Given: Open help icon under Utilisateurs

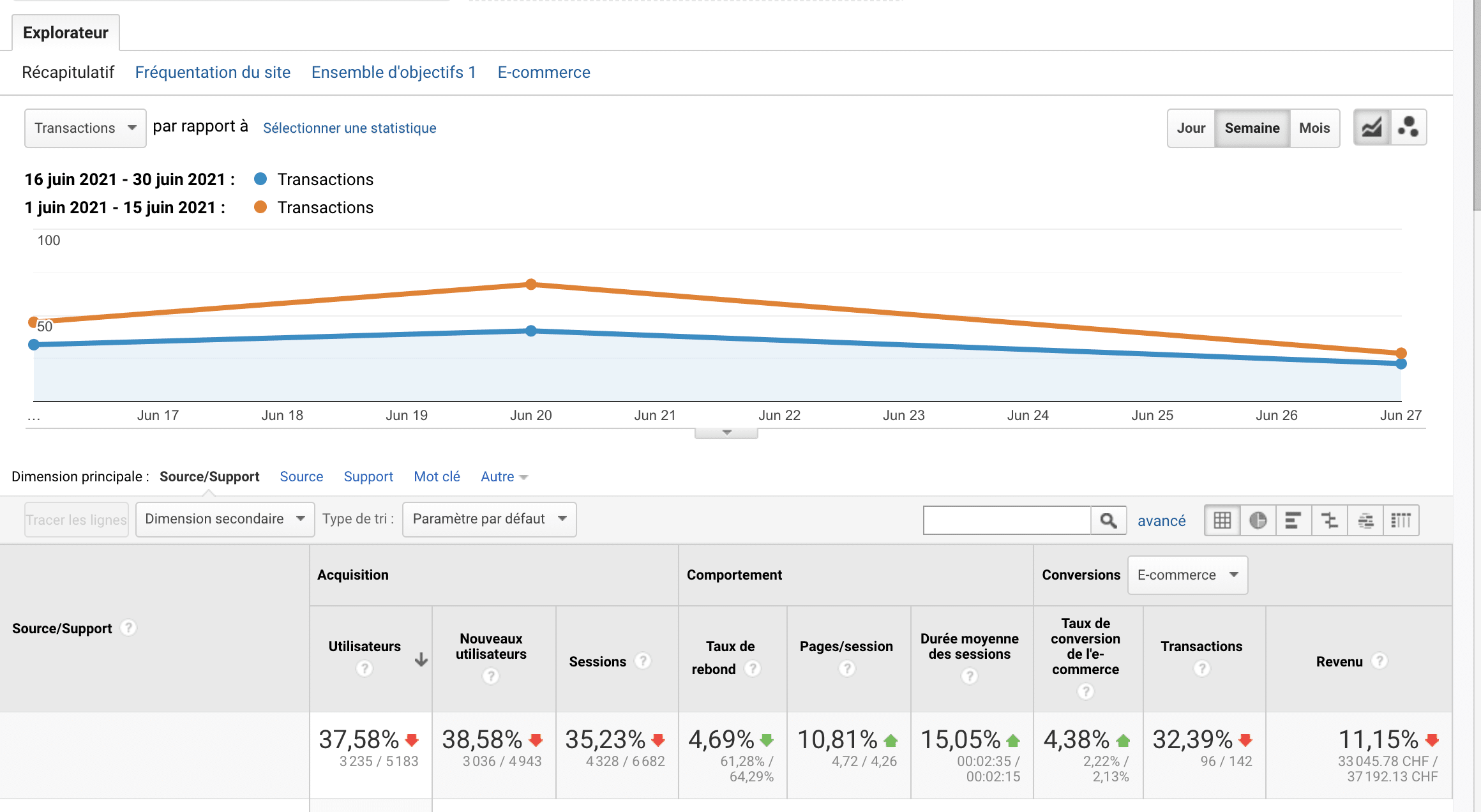Looking at the screenshot, I should pyautogui.click(x=364, y=668).
